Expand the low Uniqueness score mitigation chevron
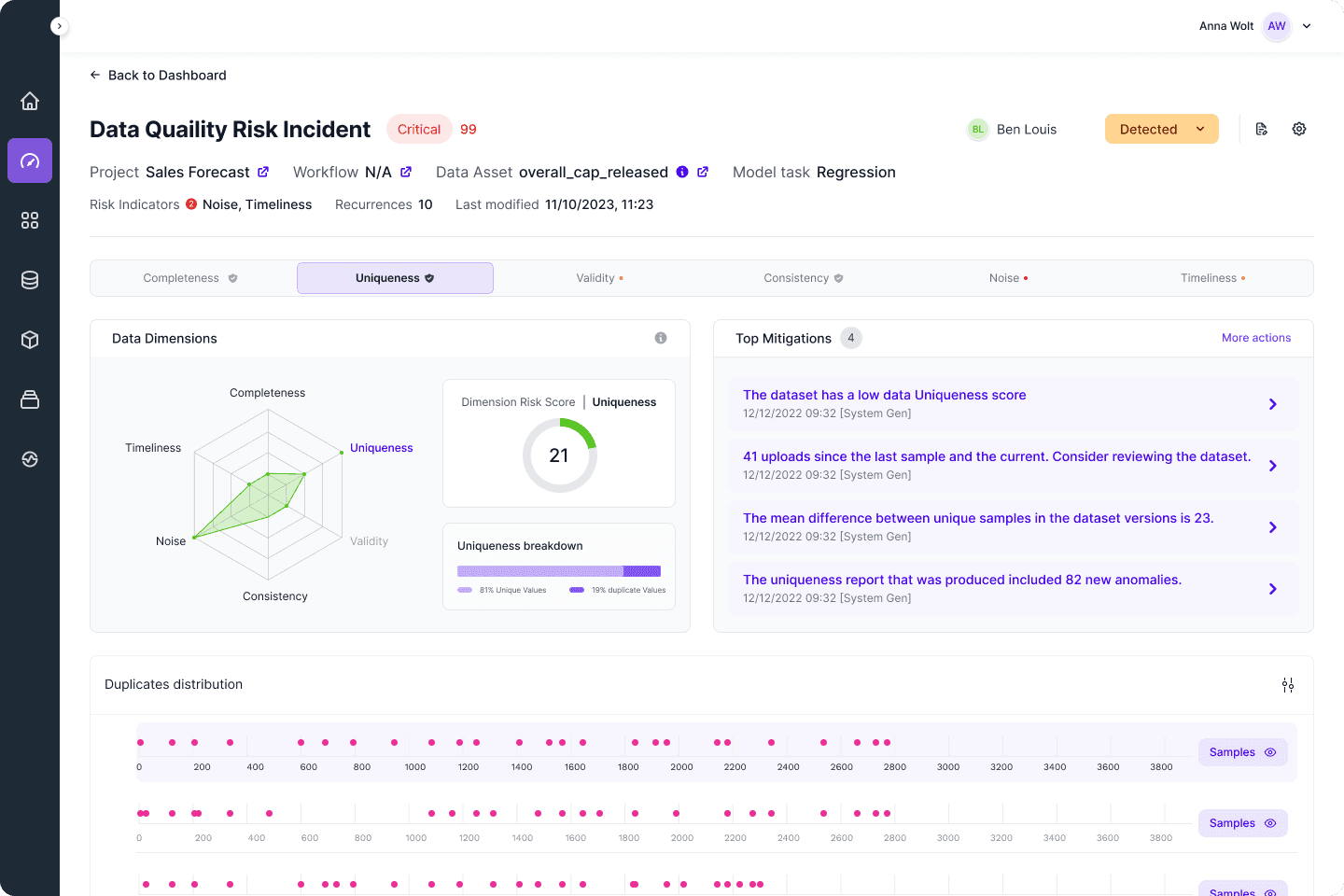Viewport: 1344px width, 896px height. tap(1273, 404)
